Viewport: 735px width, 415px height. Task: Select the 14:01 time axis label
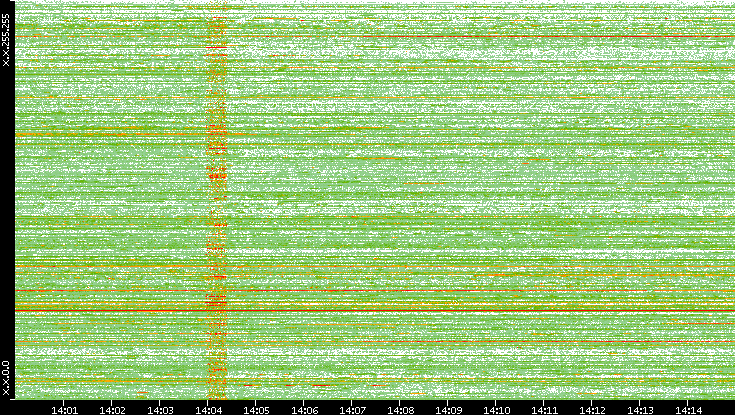coord(64,410)
